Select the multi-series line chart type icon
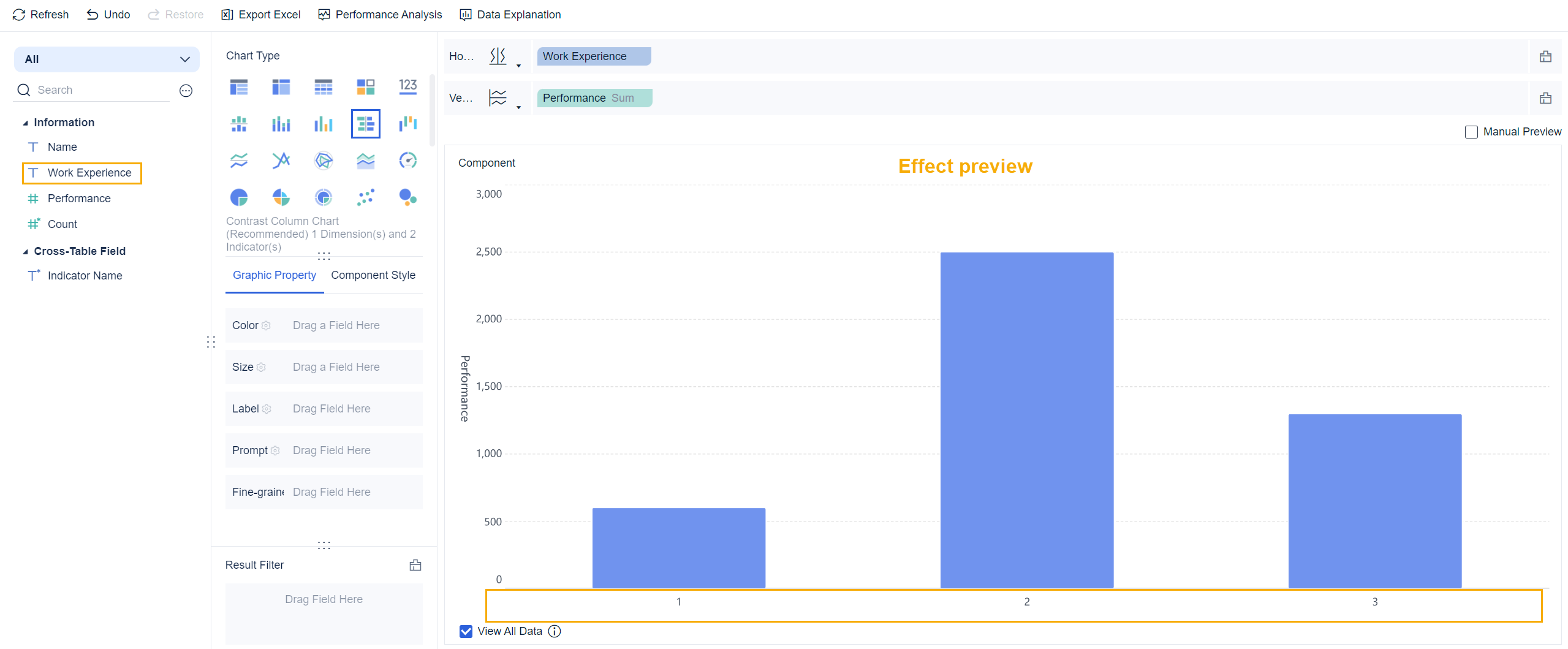 (x=281, y=161)
